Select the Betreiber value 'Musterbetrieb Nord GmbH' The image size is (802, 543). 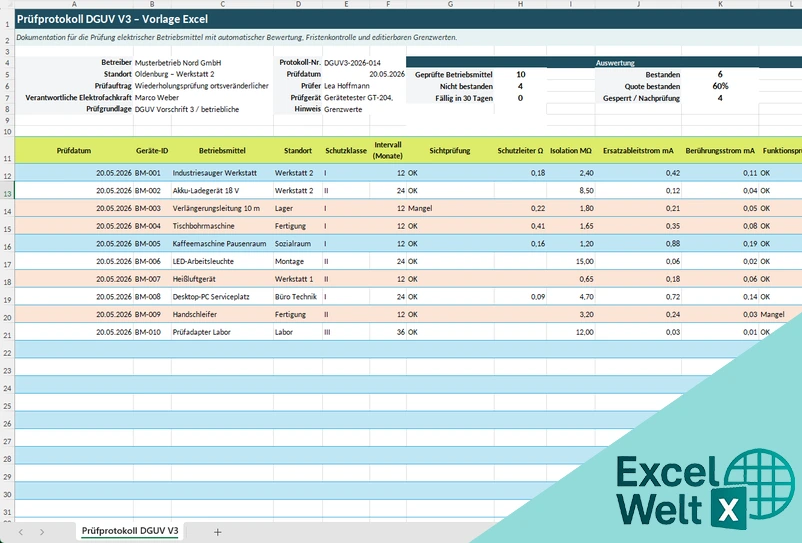(x=178, y=62)
